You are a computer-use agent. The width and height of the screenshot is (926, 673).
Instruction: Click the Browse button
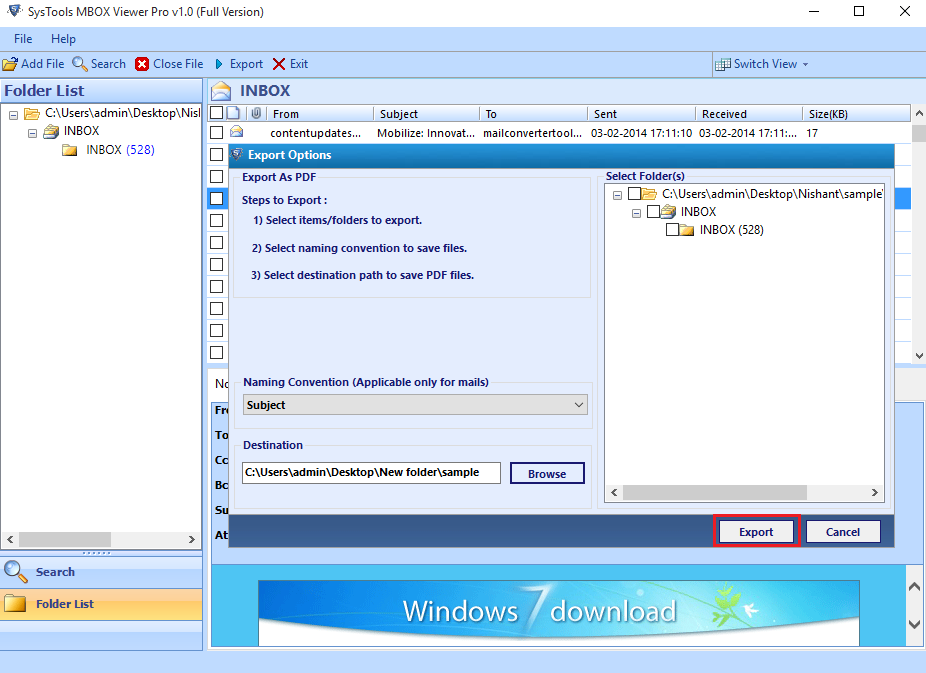[547, 473]
